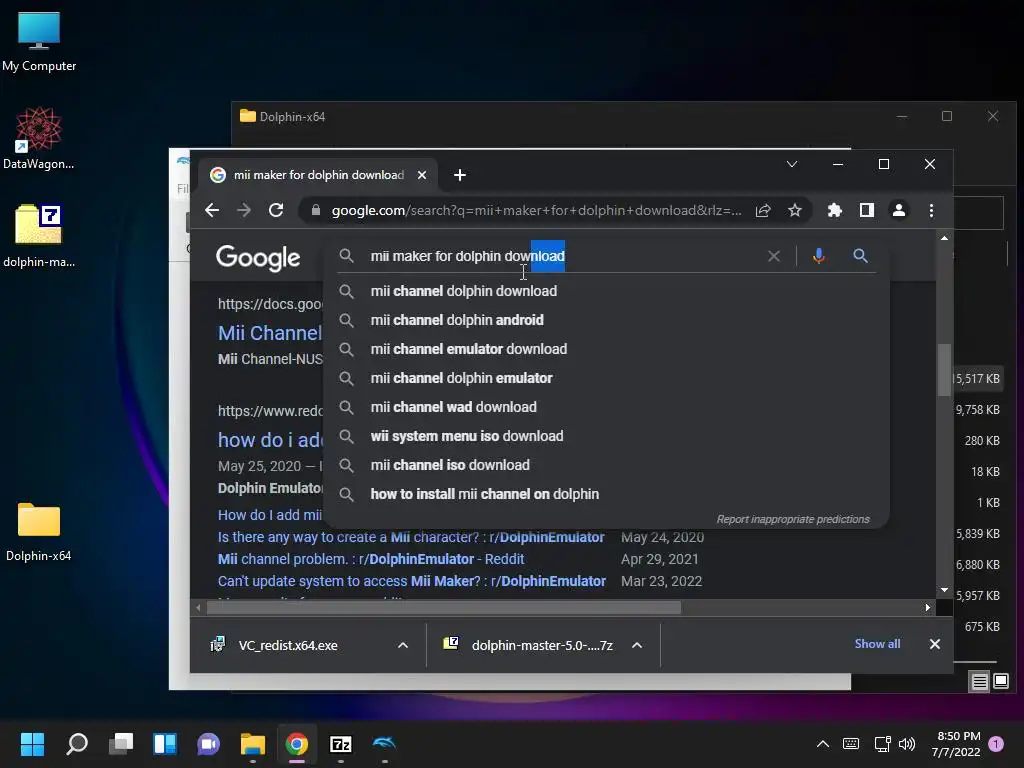Screen dimensions: 1024x768
Task: Open My Computer desktop icon
Action: point(39,41)
